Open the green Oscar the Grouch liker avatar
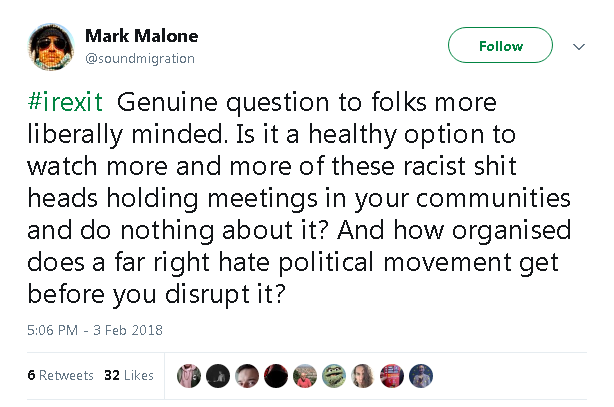614x407 pixels. pyautogui.click(x=334, y=375)
